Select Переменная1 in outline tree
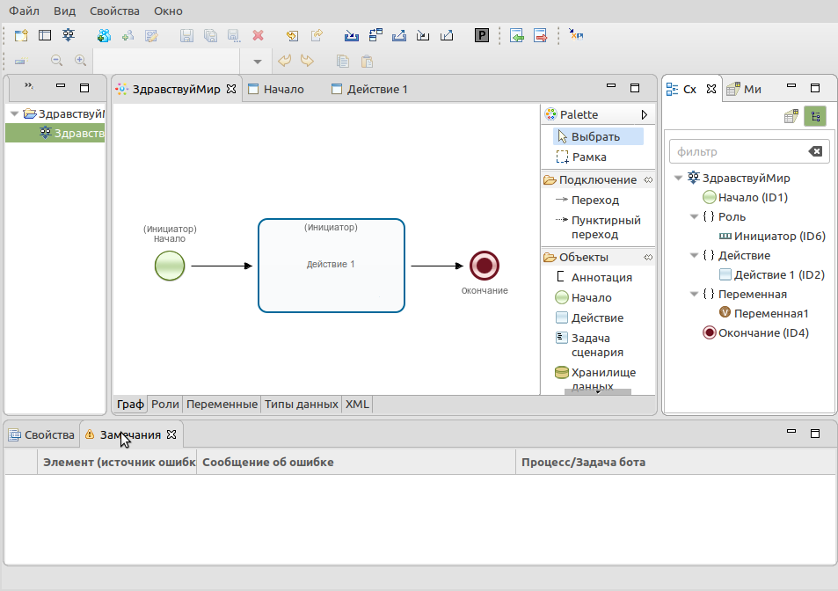The width and height of the screenshot is (838, 591). [764, 314]
